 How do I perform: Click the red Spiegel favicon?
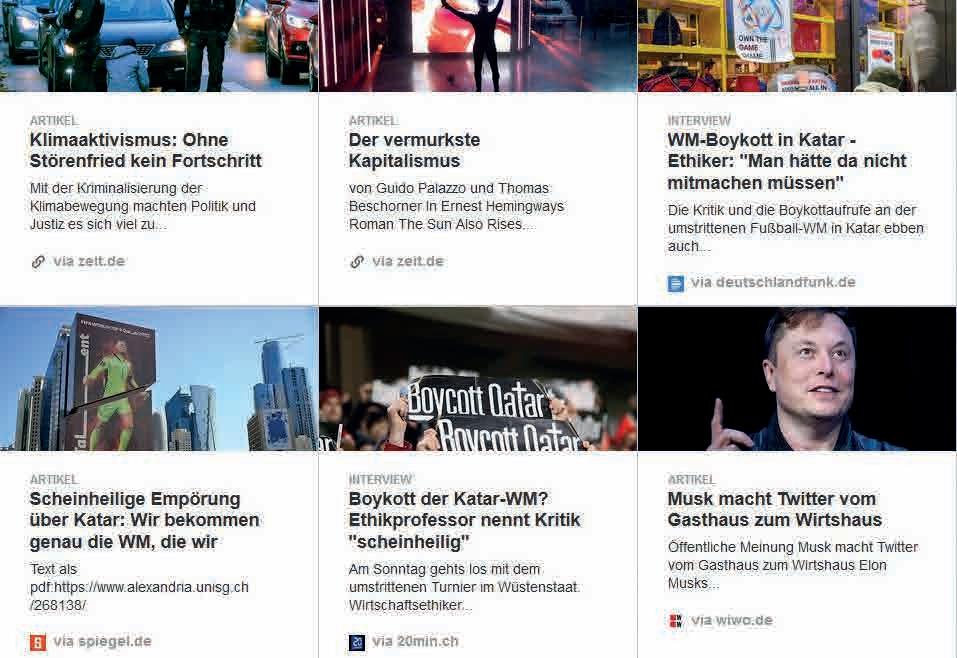[x=38, y=642]
